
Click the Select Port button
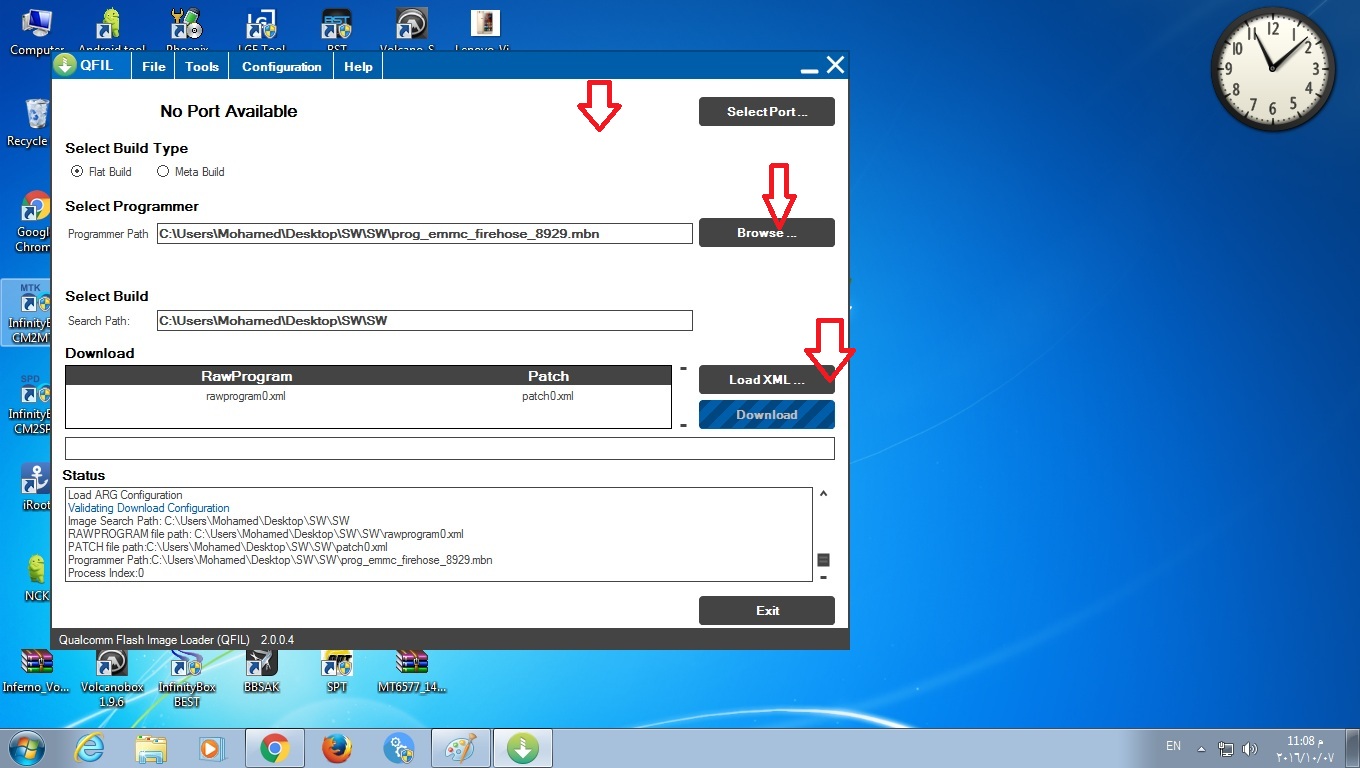coord(767,112)
